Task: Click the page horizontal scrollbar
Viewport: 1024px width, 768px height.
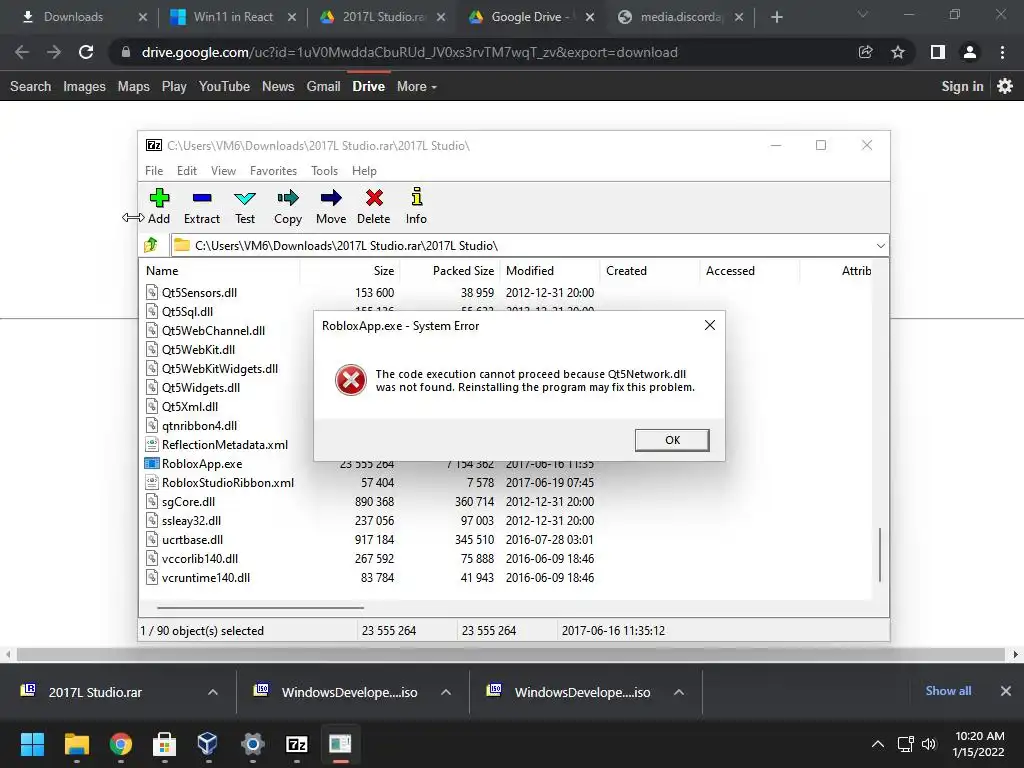Action: (x=511, y=654)
